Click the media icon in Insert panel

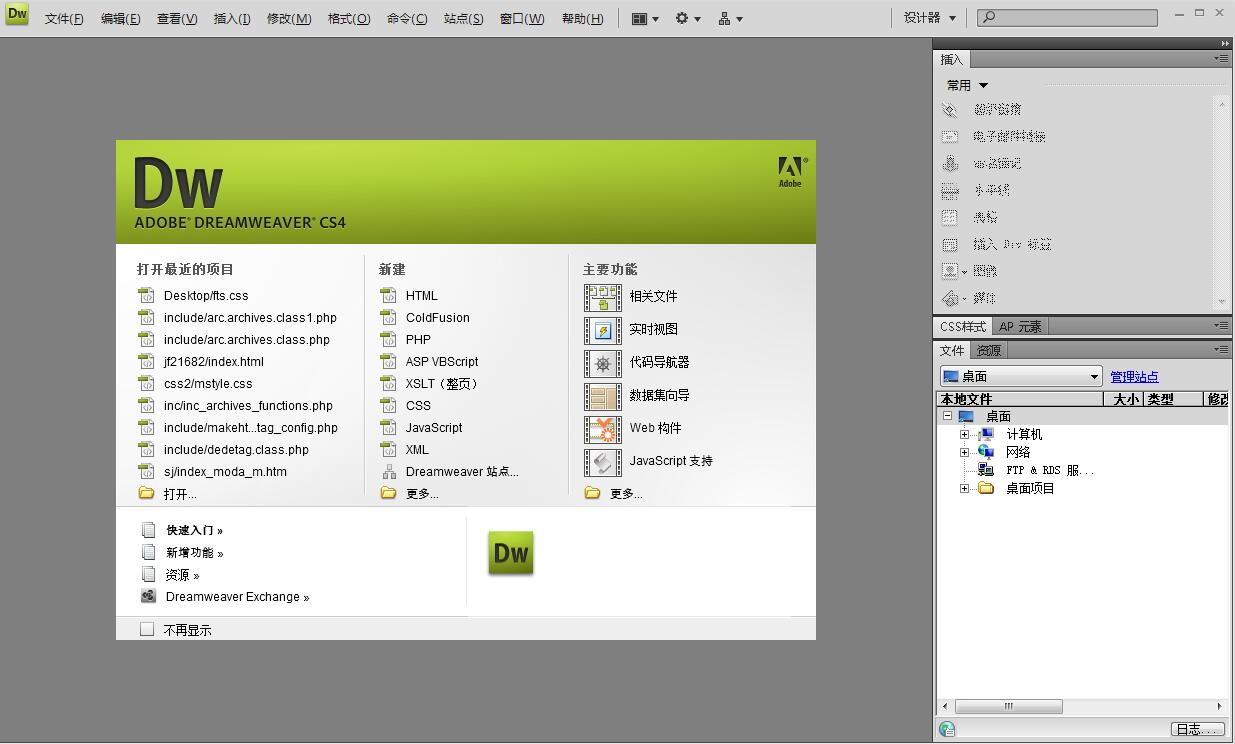coord(950,298)
